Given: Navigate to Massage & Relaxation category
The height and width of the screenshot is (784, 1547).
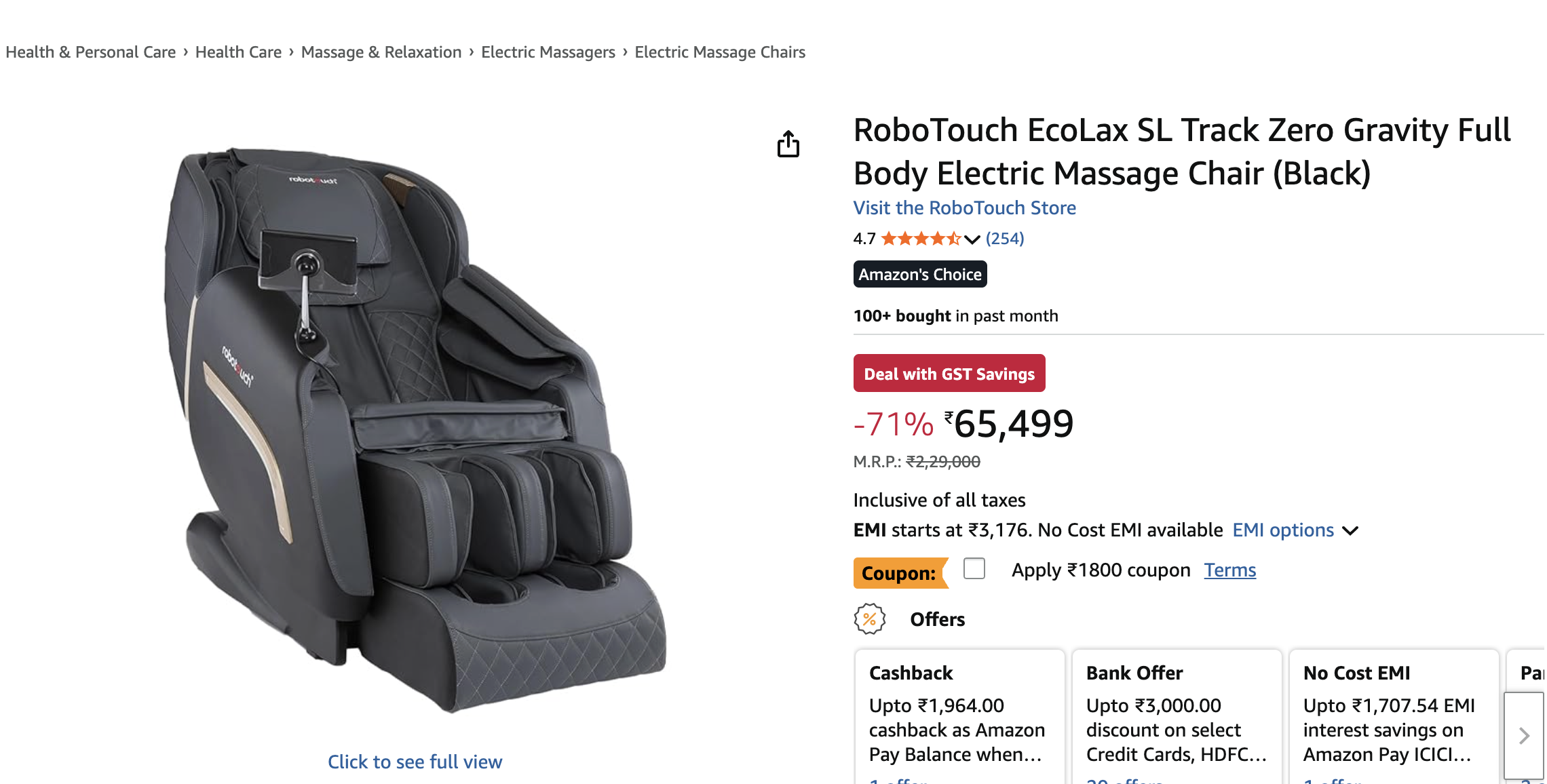Looking at the screenshot, I should coord(381,52).
